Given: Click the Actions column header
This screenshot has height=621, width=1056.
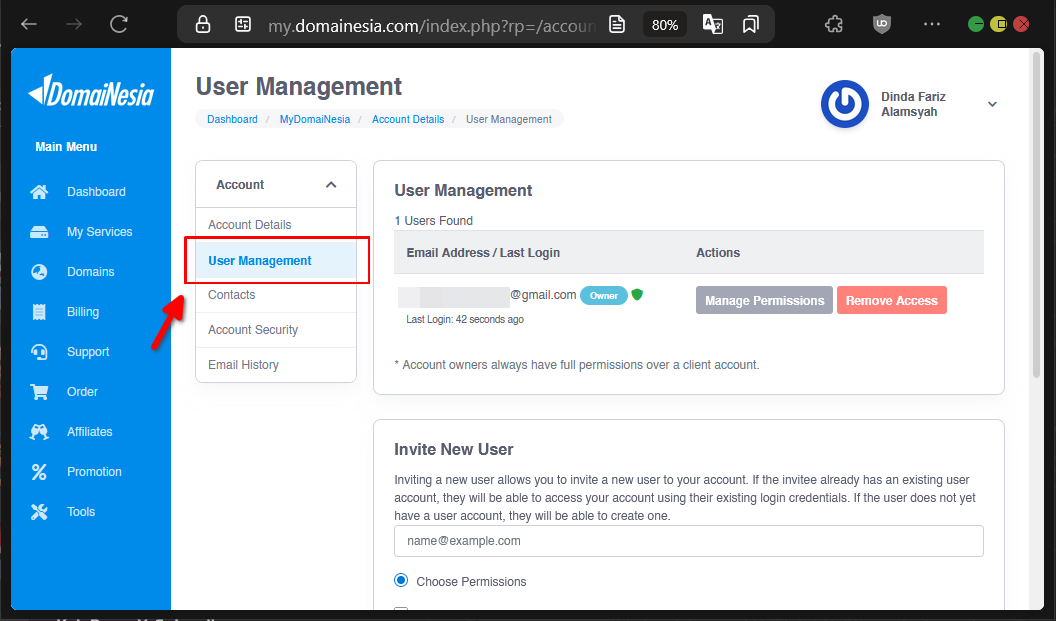Looking at the screenshot, I should (718, 253).
